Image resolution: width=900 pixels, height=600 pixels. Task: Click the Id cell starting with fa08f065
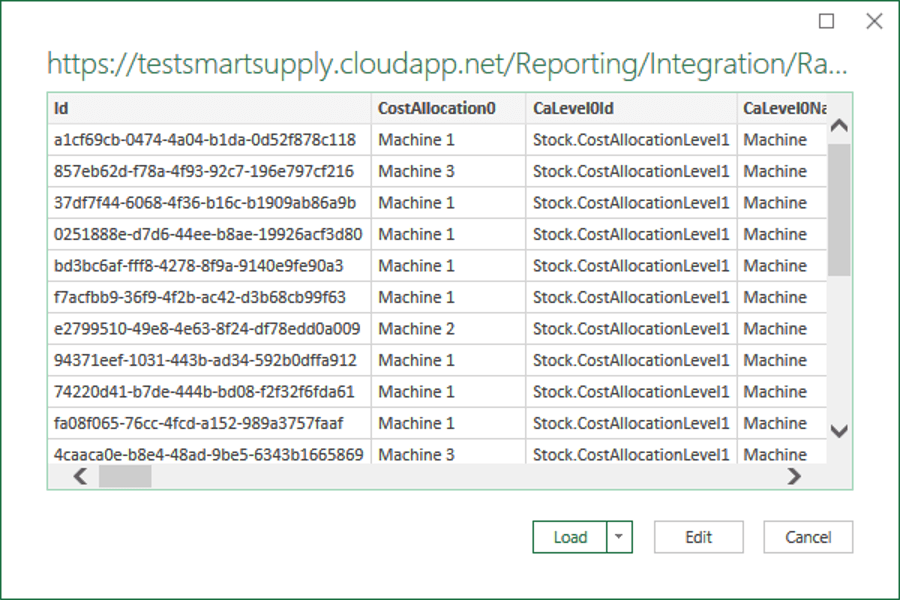[198, 423]
